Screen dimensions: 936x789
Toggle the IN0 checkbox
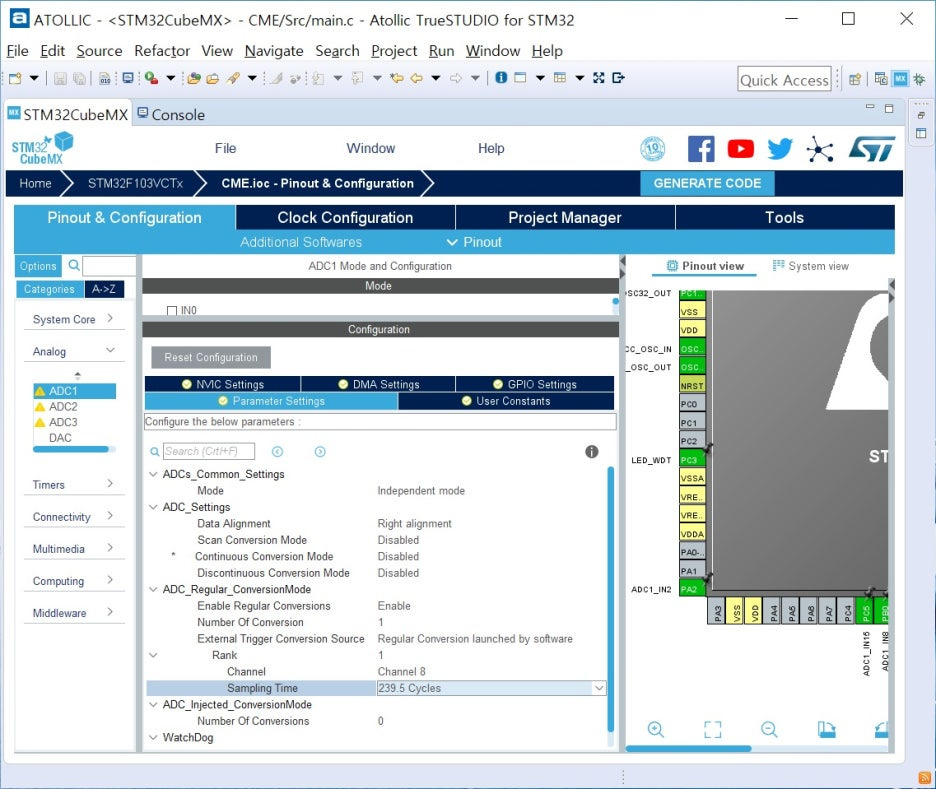click(x=172, y=310)
